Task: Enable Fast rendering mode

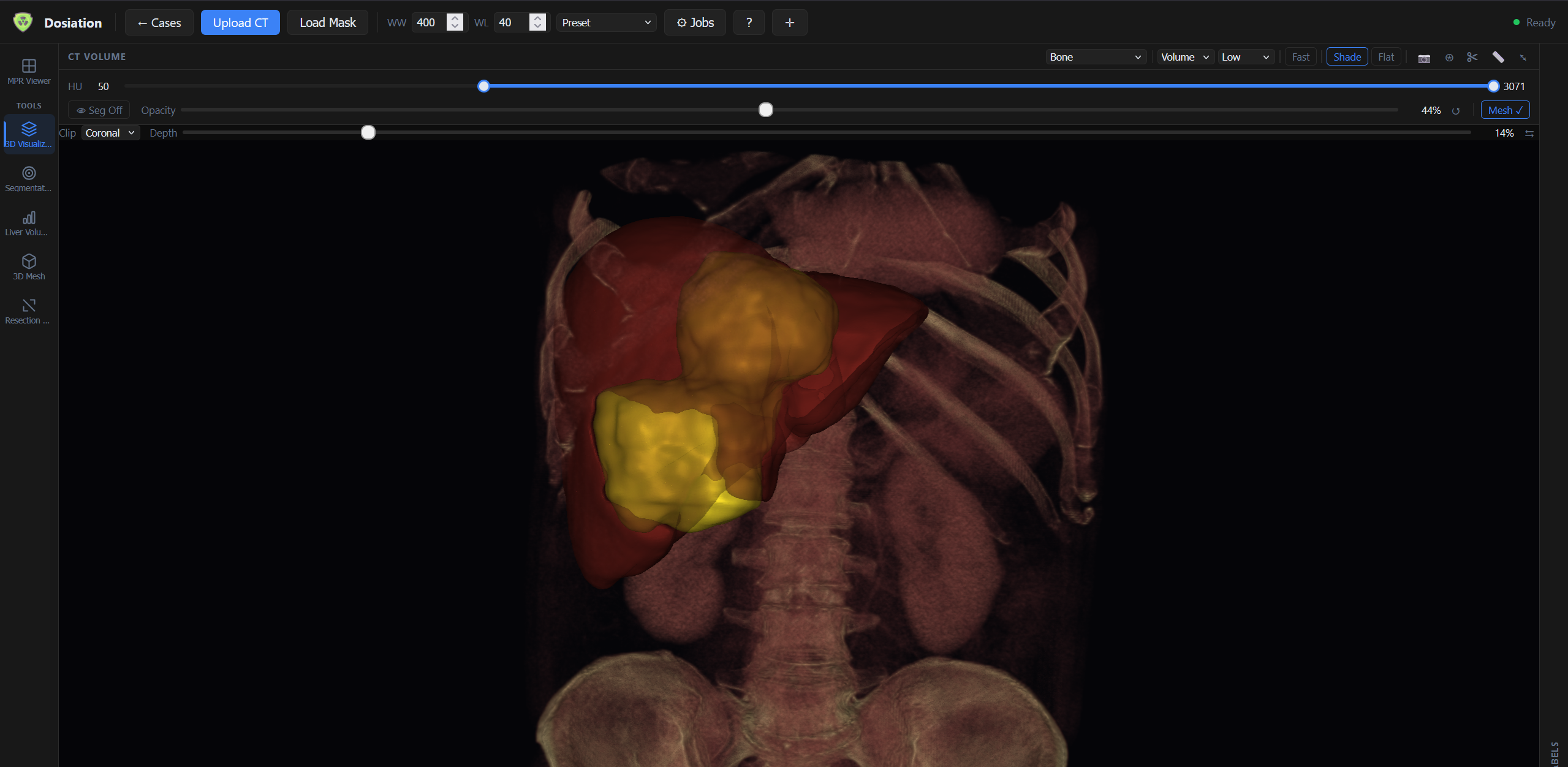Action: [1300, 57]
